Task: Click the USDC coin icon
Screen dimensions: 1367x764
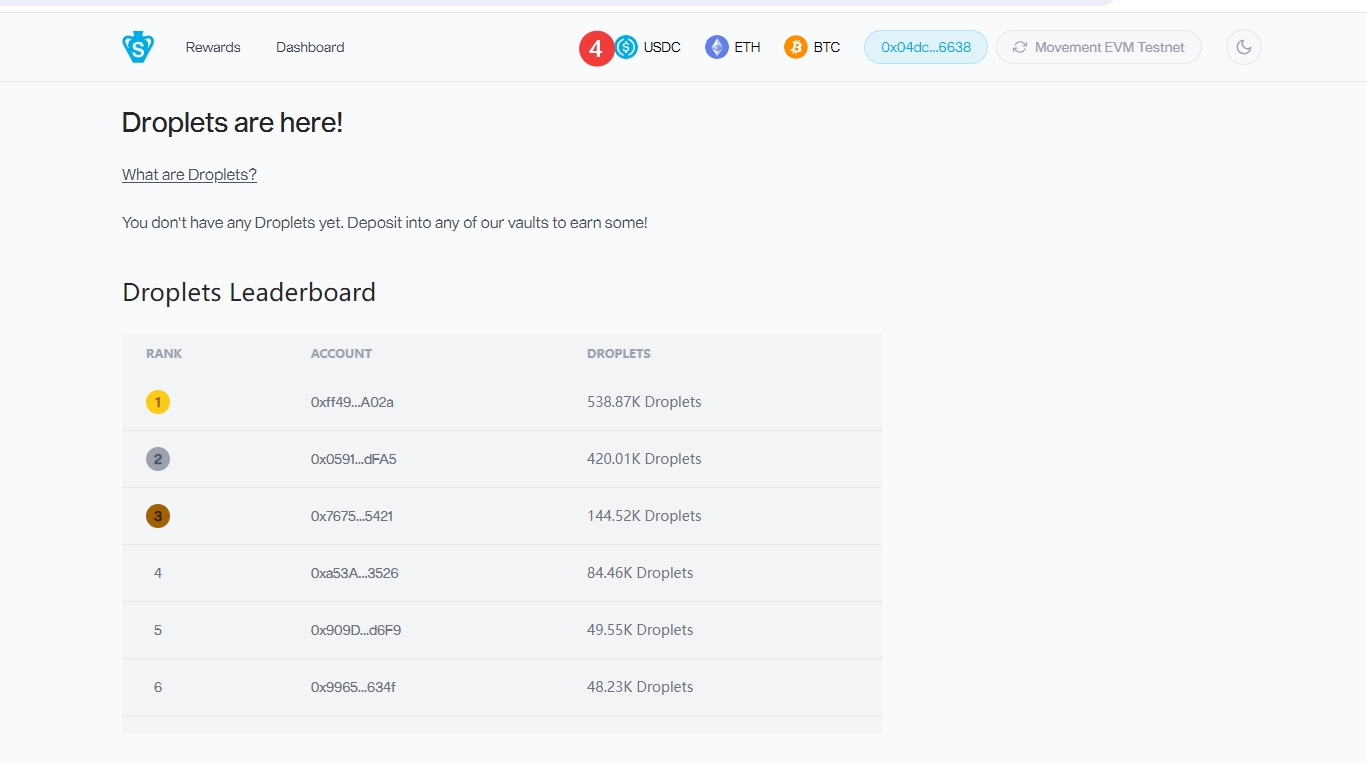Action: click(x=627, y=47)
